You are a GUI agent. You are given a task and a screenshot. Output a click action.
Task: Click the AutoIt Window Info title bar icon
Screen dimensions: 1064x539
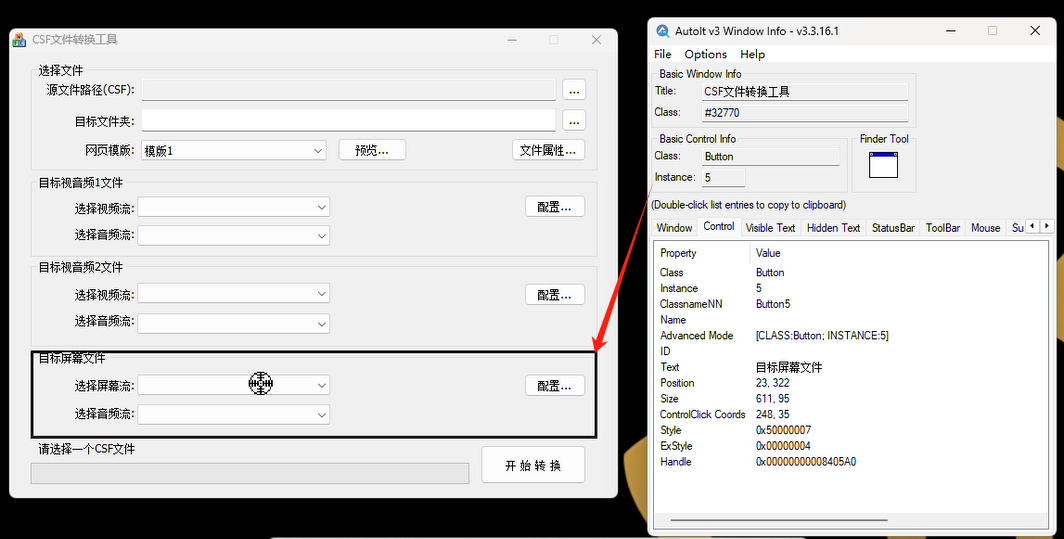click(x=663, y=31)
